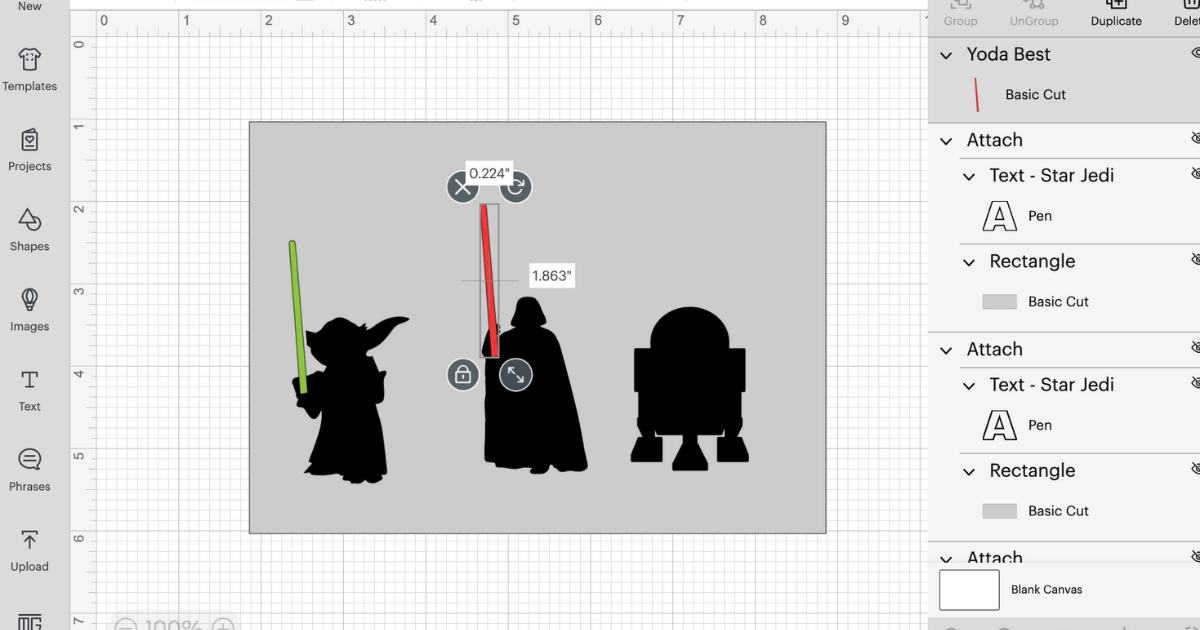Click the white Blank Canvas swatch

coord(969,590)
